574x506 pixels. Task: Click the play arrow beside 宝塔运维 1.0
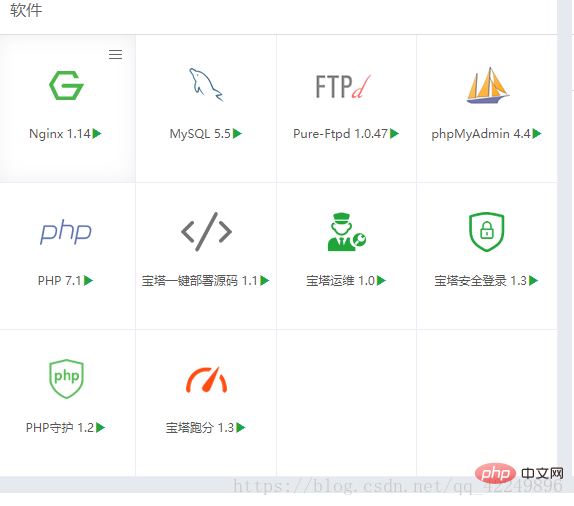[x=381, y=280]
